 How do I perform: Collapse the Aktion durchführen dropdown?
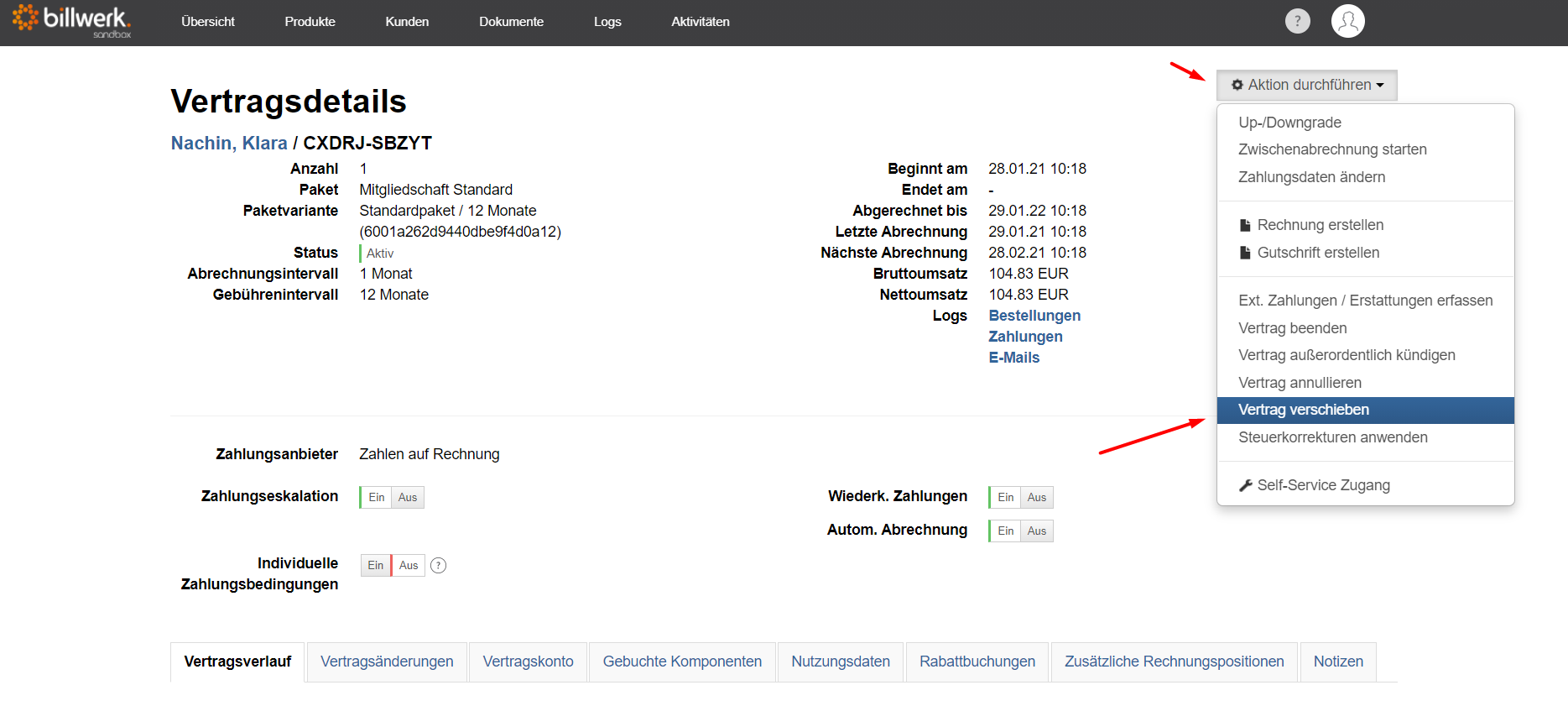pos(1307,85)
